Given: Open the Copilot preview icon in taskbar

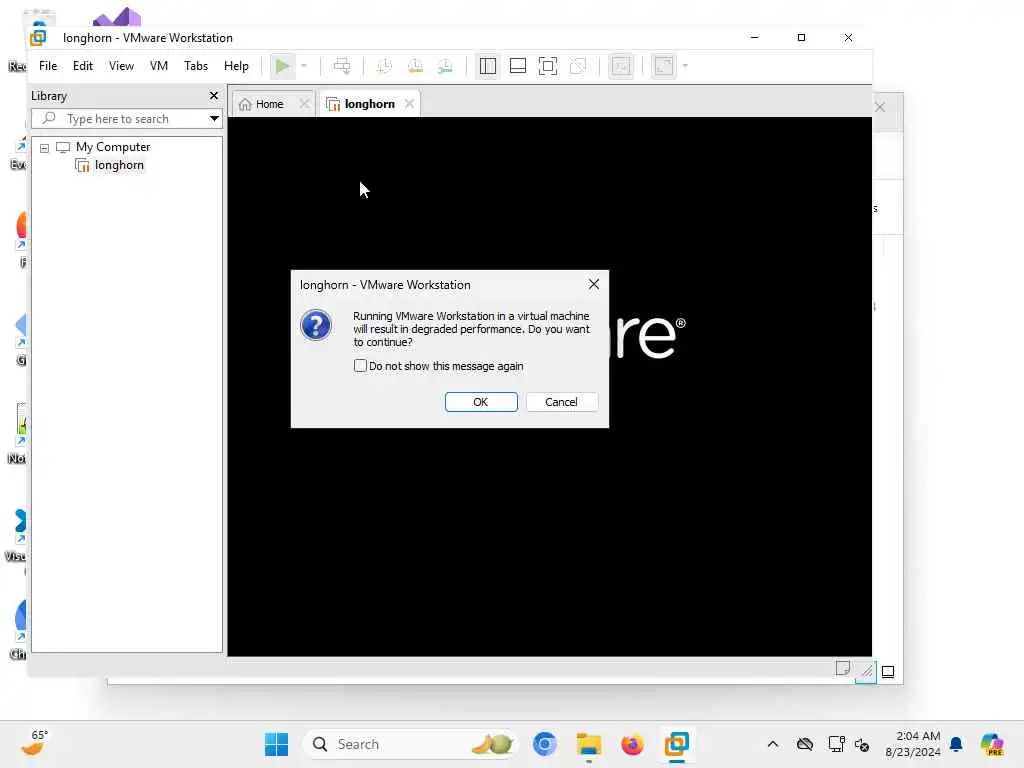Looking at the screenshot, I should pyautogui.click(x=992, y=744).
